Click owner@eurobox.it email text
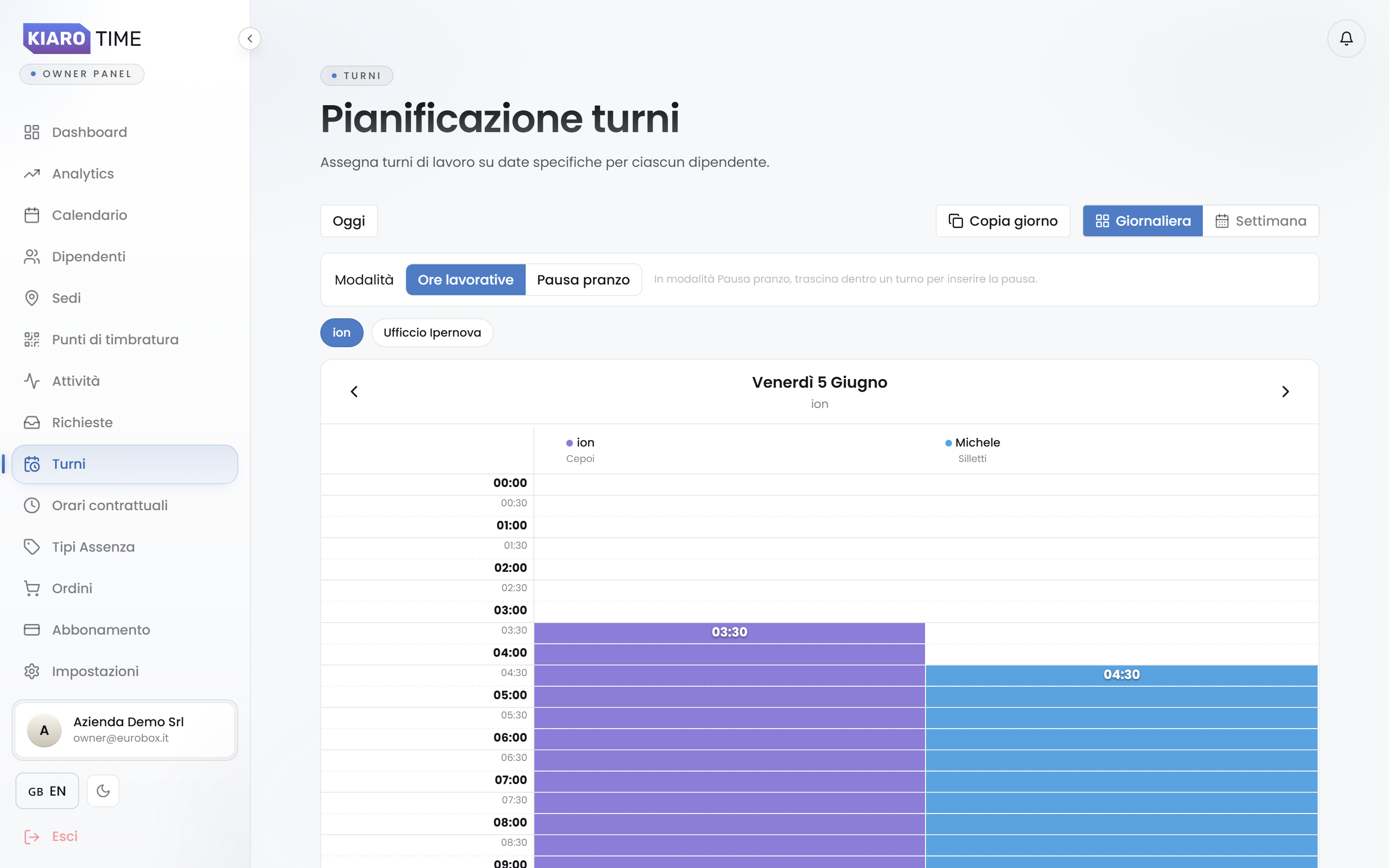 pos(121,738)
